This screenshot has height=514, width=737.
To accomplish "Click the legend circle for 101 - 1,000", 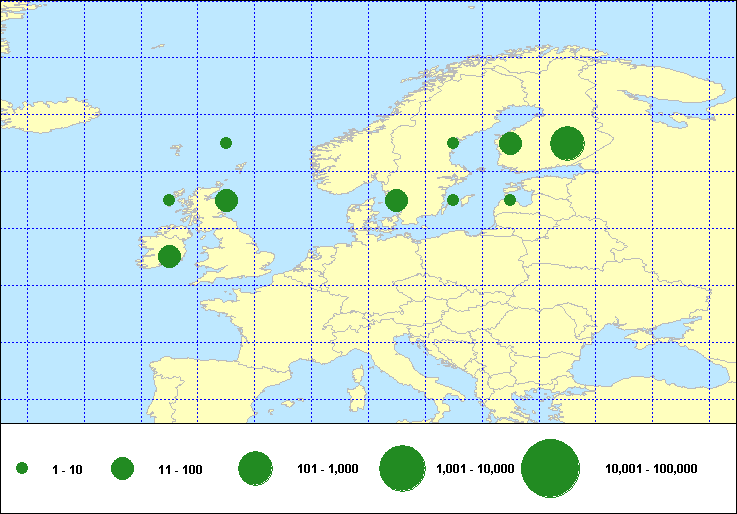I will click(x=256, y=469).
